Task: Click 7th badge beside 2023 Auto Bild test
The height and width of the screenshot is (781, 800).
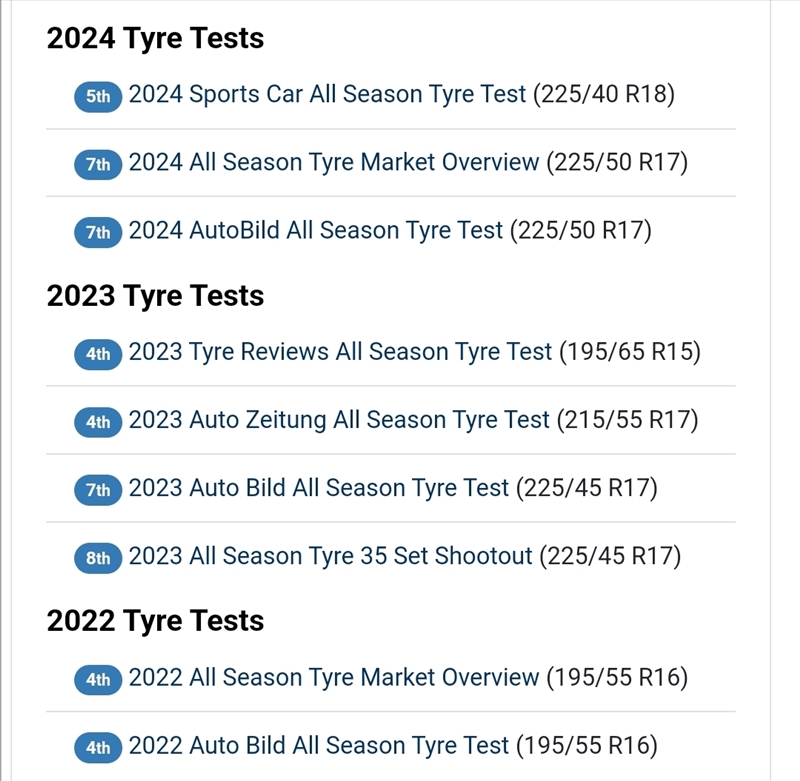Action: tap(98, 490)
